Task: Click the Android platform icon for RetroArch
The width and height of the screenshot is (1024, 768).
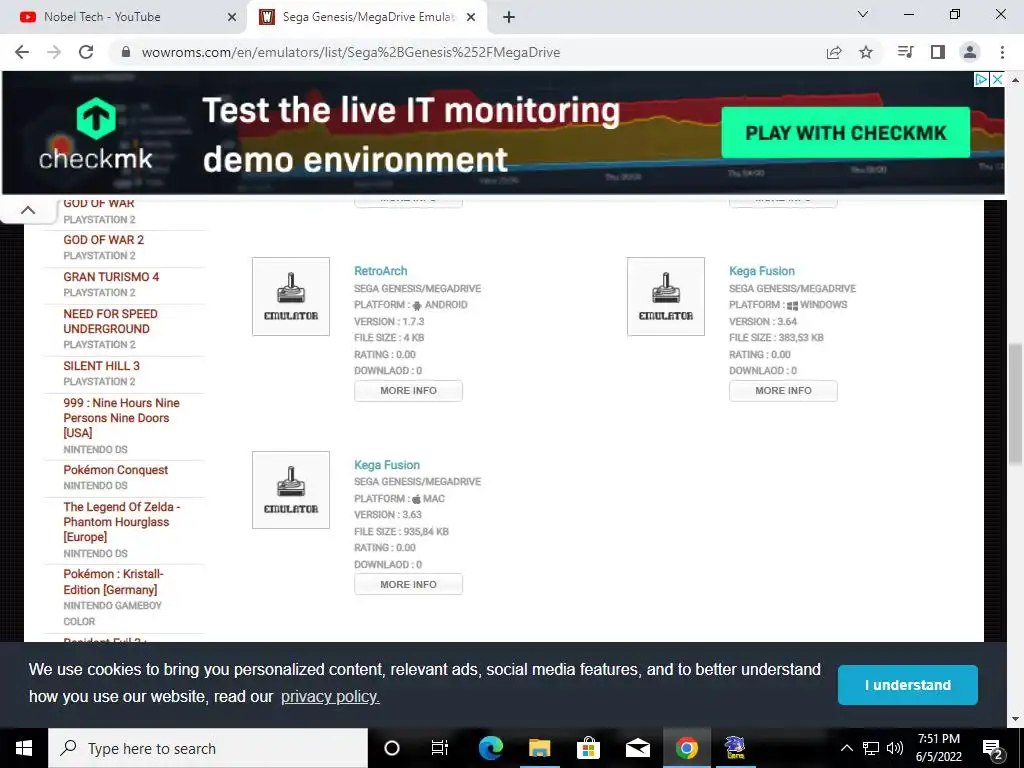Action: pyautogui.click(x=417, y=305)
